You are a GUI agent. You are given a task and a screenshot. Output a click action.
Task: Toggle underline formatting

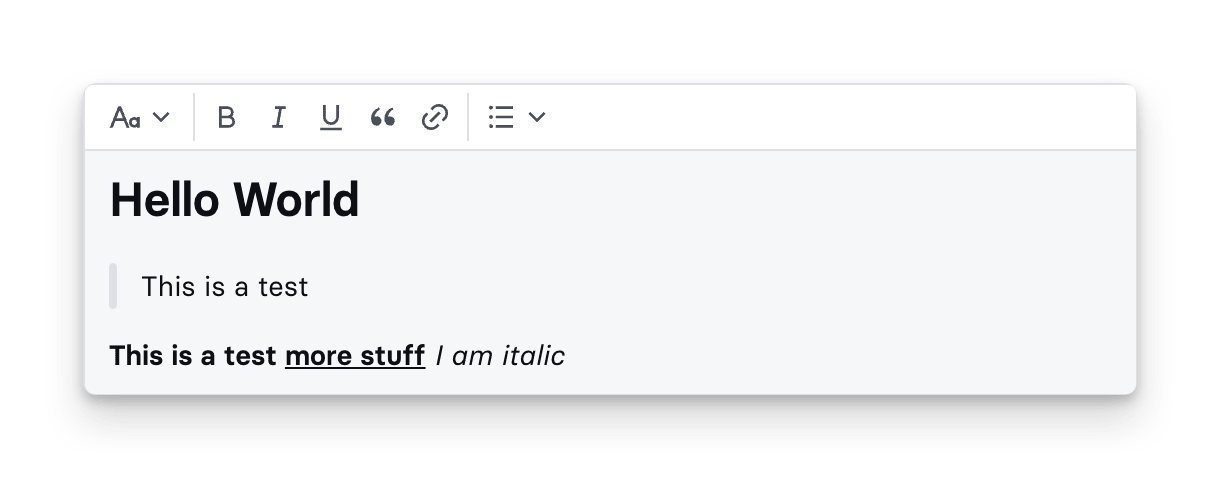(331, 118)
